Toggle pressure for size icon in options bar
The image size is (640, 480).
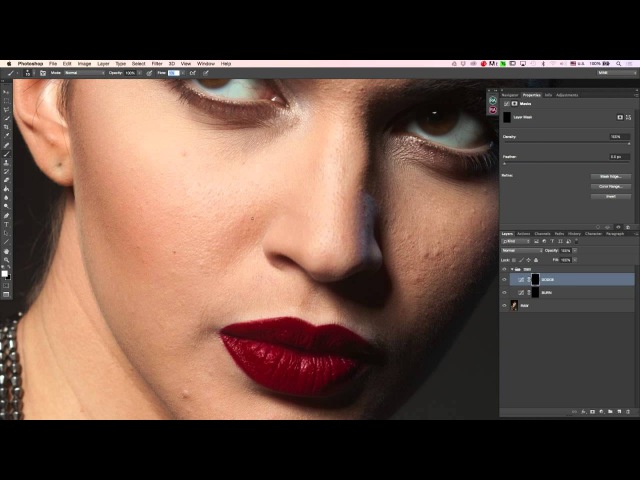206,73
